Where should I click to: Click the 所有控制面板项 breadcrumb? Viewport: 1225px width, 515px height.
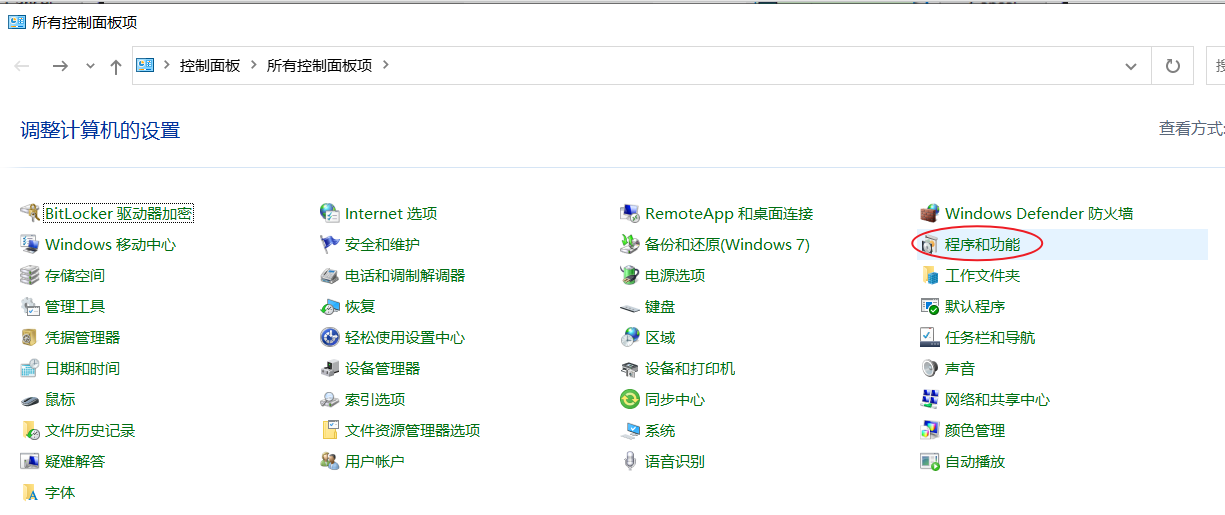click(319, 65)
